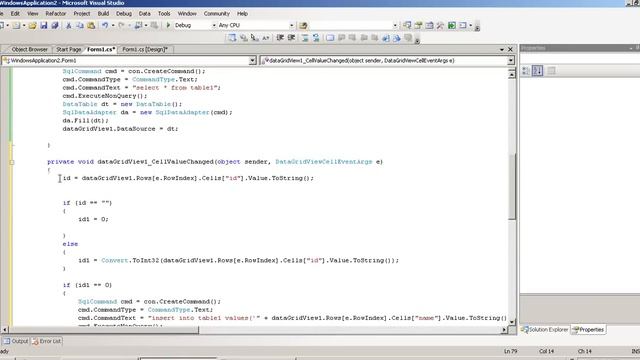Click the Copy icon in toolbar
Image resolution: width=640 pixels, height=360 pixels.
pos(80,25)
